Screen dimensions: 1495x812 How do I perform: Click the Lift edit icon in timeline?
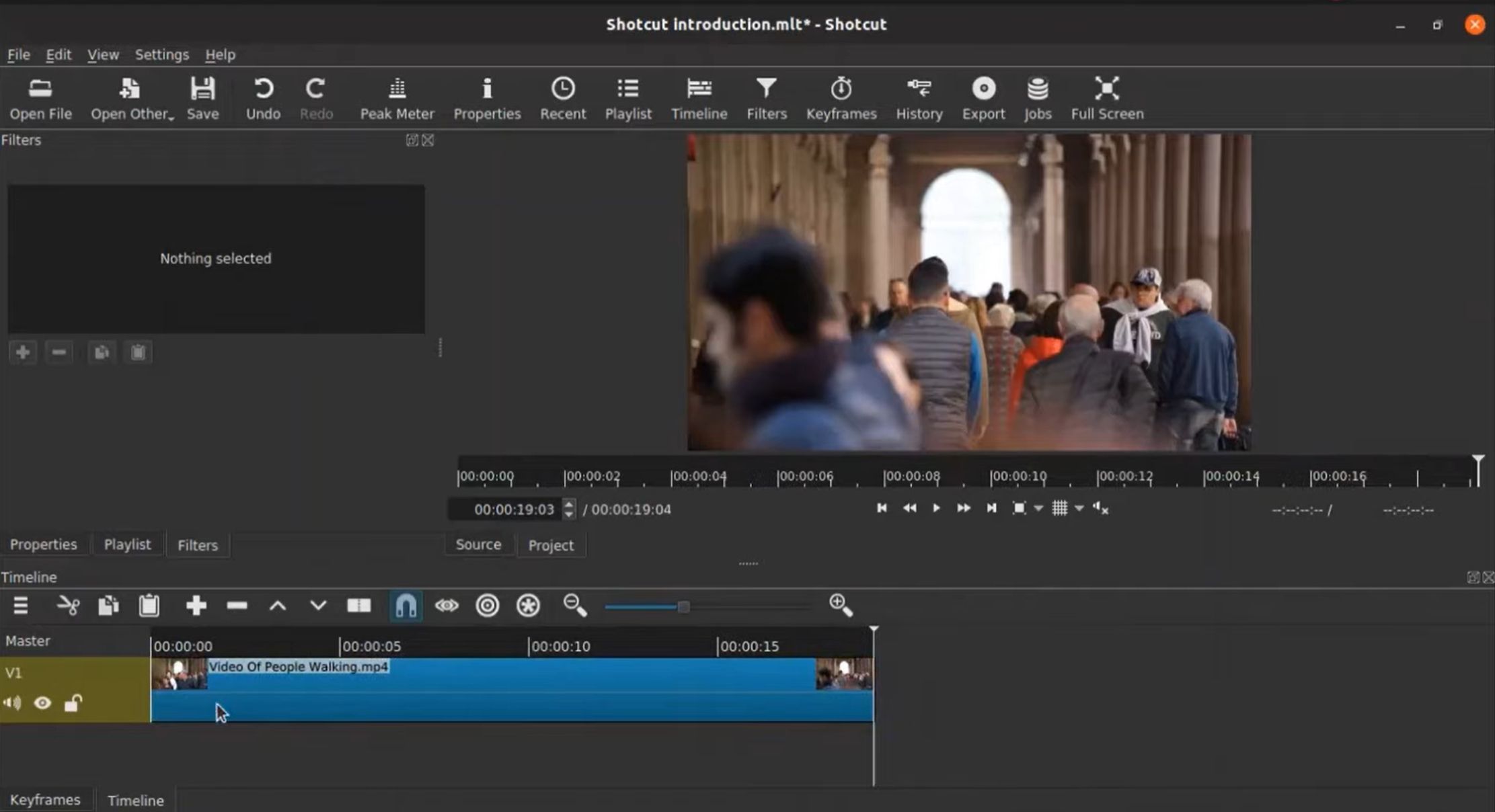coord(278,605)
